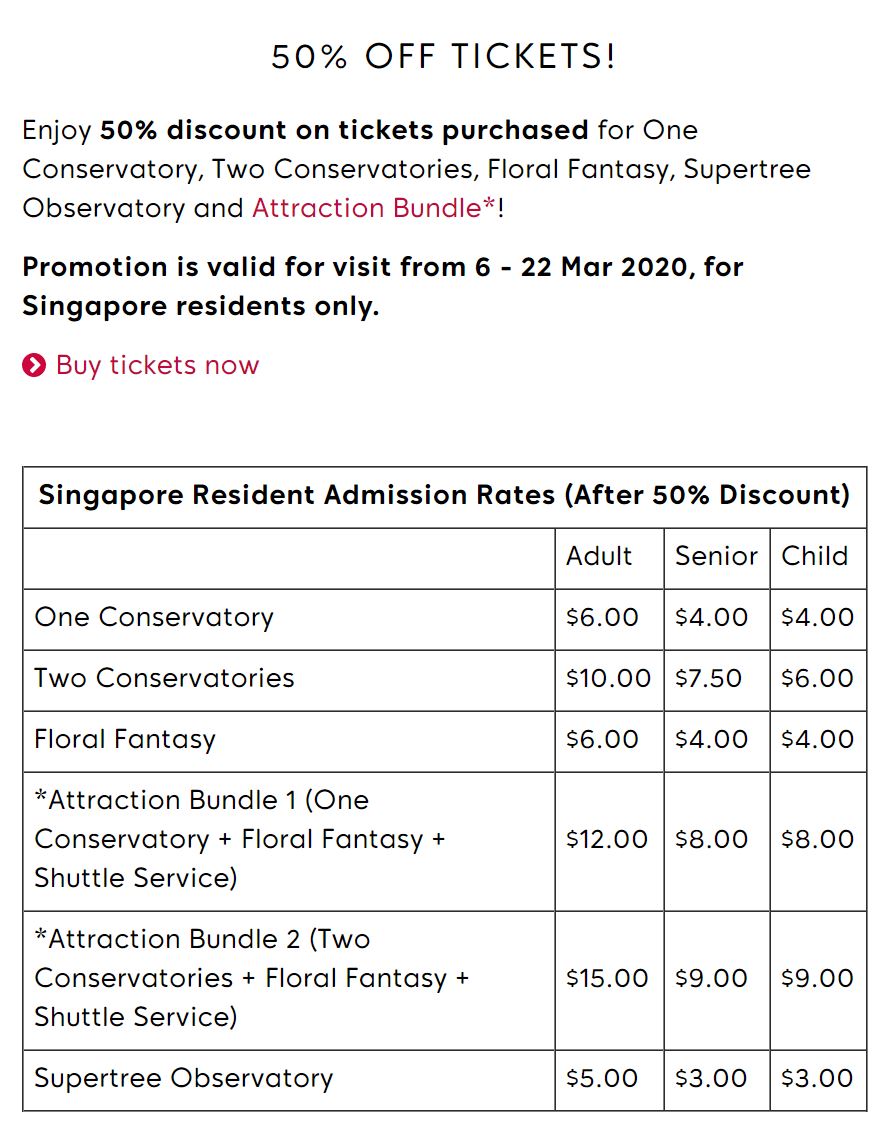Click the Floral Fantasy row label
896x1141 pixels.
click(125, 740)
